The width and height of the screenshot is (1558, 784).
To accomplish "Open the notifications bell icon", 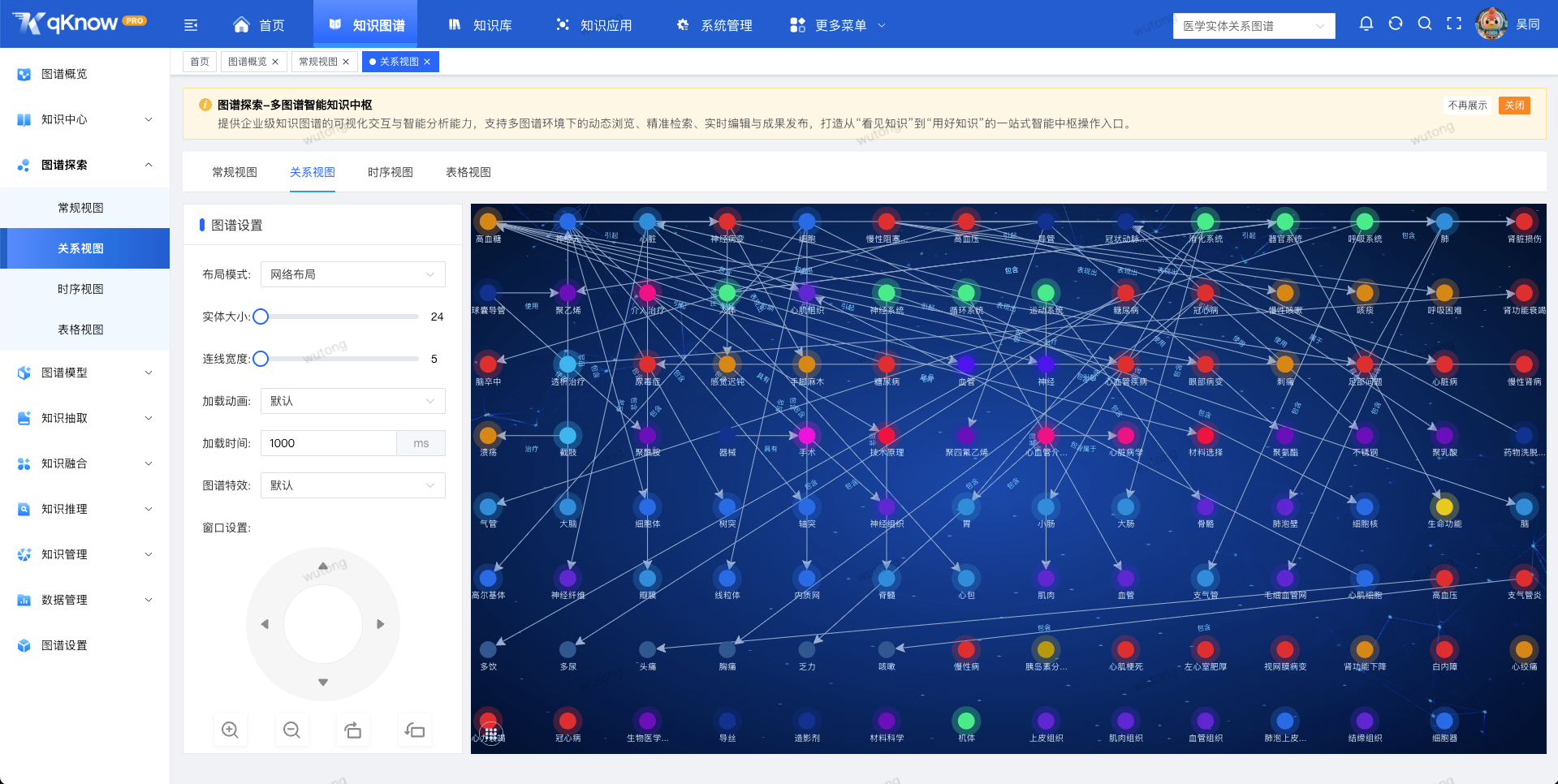I will pyautogui.click(x=1366, y=24).
